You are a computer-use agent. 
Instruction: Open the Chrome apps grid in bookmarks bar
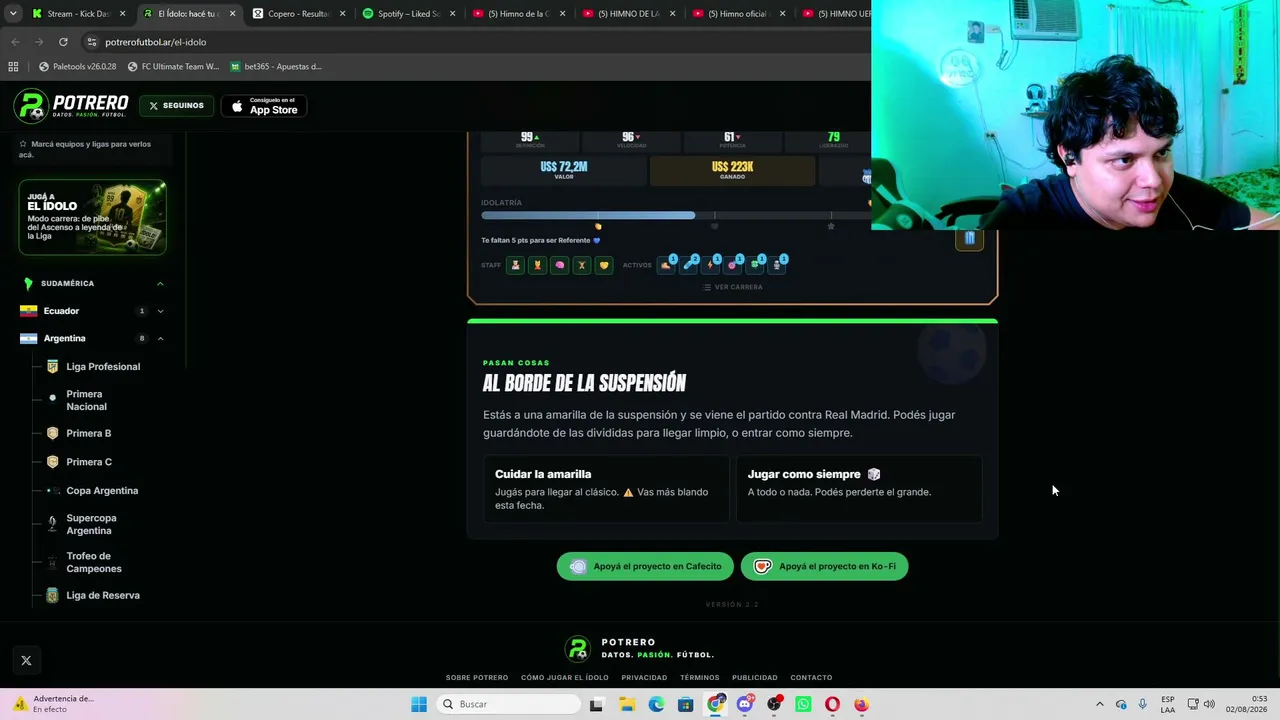(x=13, y=66)
